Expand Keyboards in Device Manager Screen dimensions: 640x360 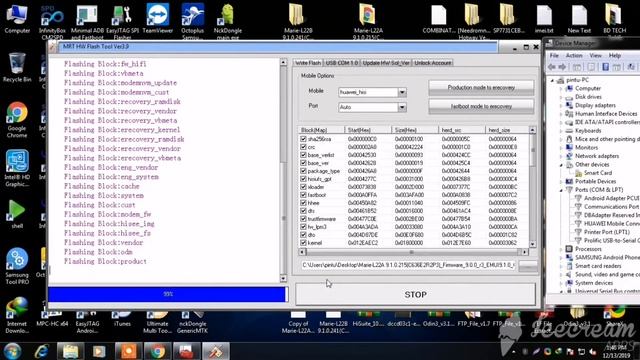click(x=562, y=131)
